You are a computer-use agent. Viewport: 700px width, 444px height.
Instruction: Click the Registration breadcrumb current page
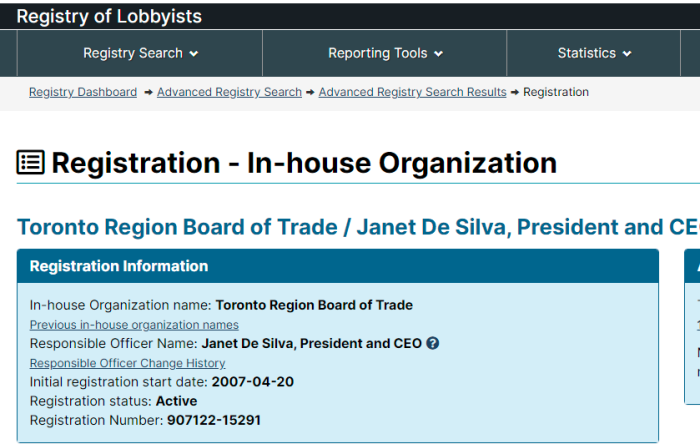click(556, 92)
